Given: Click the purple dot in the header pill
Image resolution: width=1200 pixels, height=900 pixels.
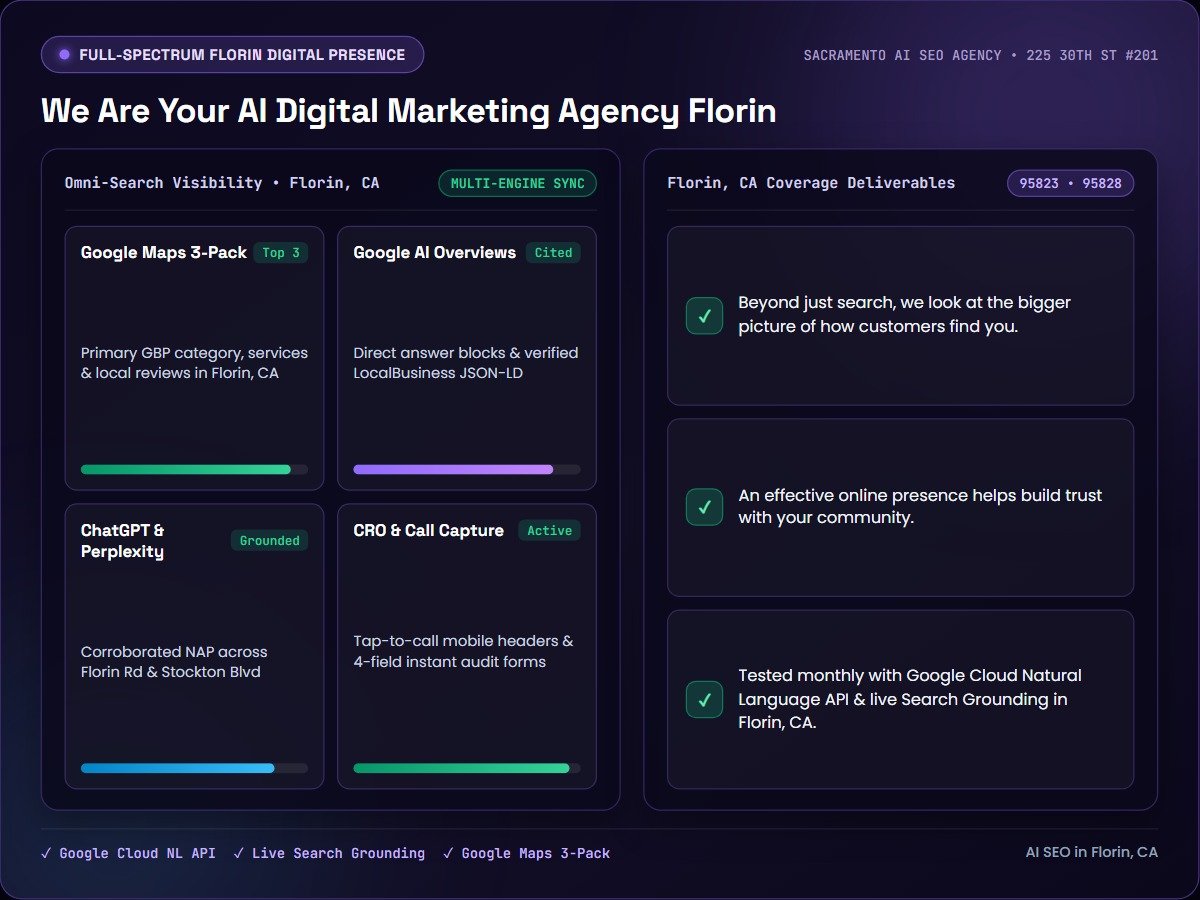Looking at the screenshot, I should pos(64,55).
